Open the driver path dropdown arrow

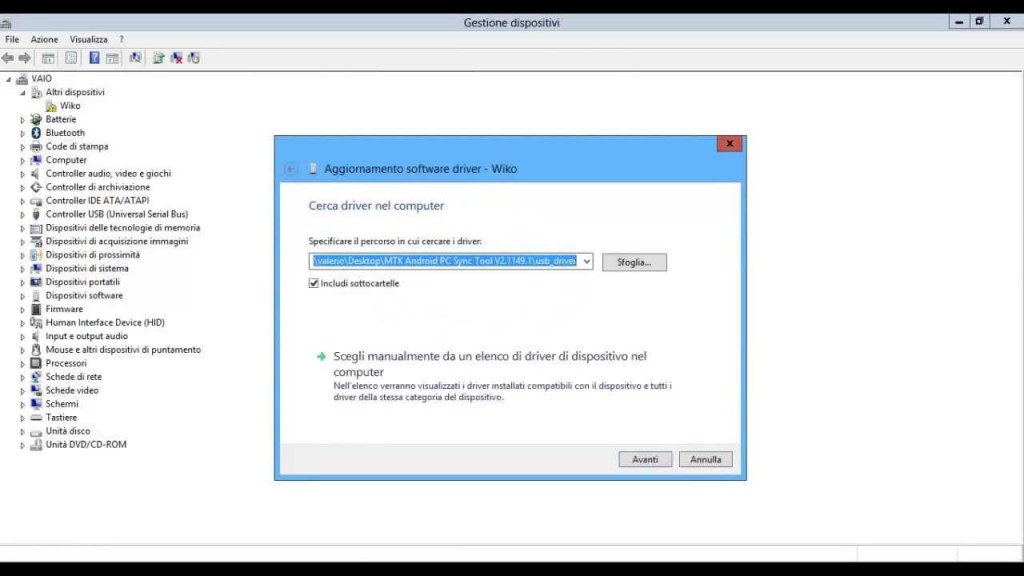pos(586,262)
